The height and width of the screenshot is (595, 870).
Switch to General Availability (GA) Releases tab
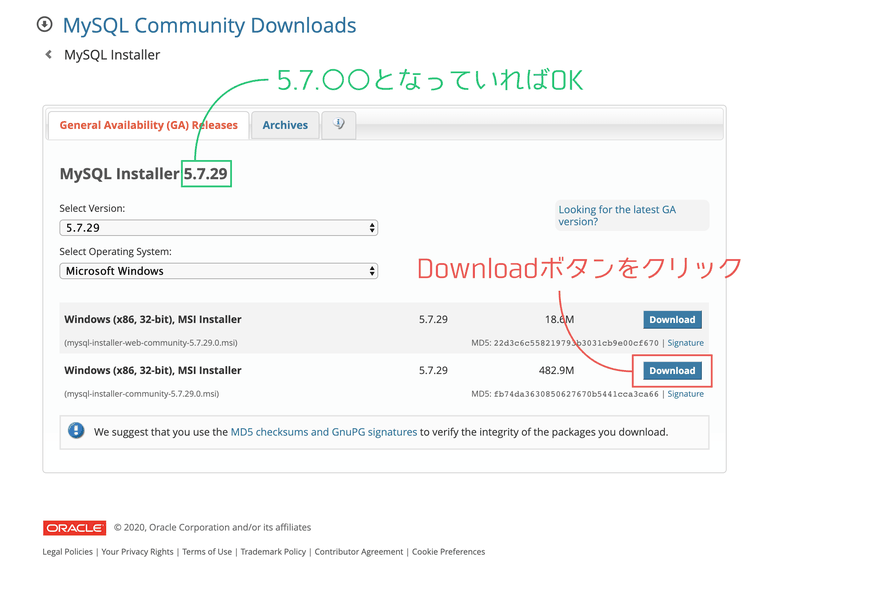coord(149,125)
